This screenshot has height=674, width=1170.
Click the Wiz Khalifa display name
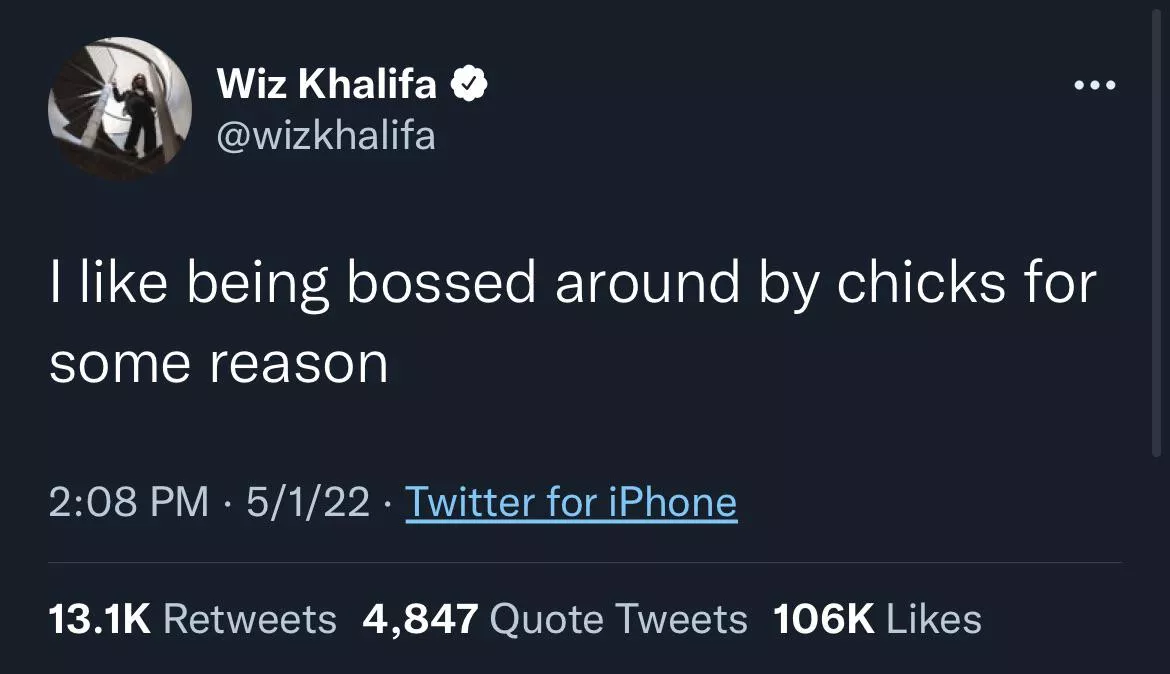pyautogui.click(x=327, y=85)
